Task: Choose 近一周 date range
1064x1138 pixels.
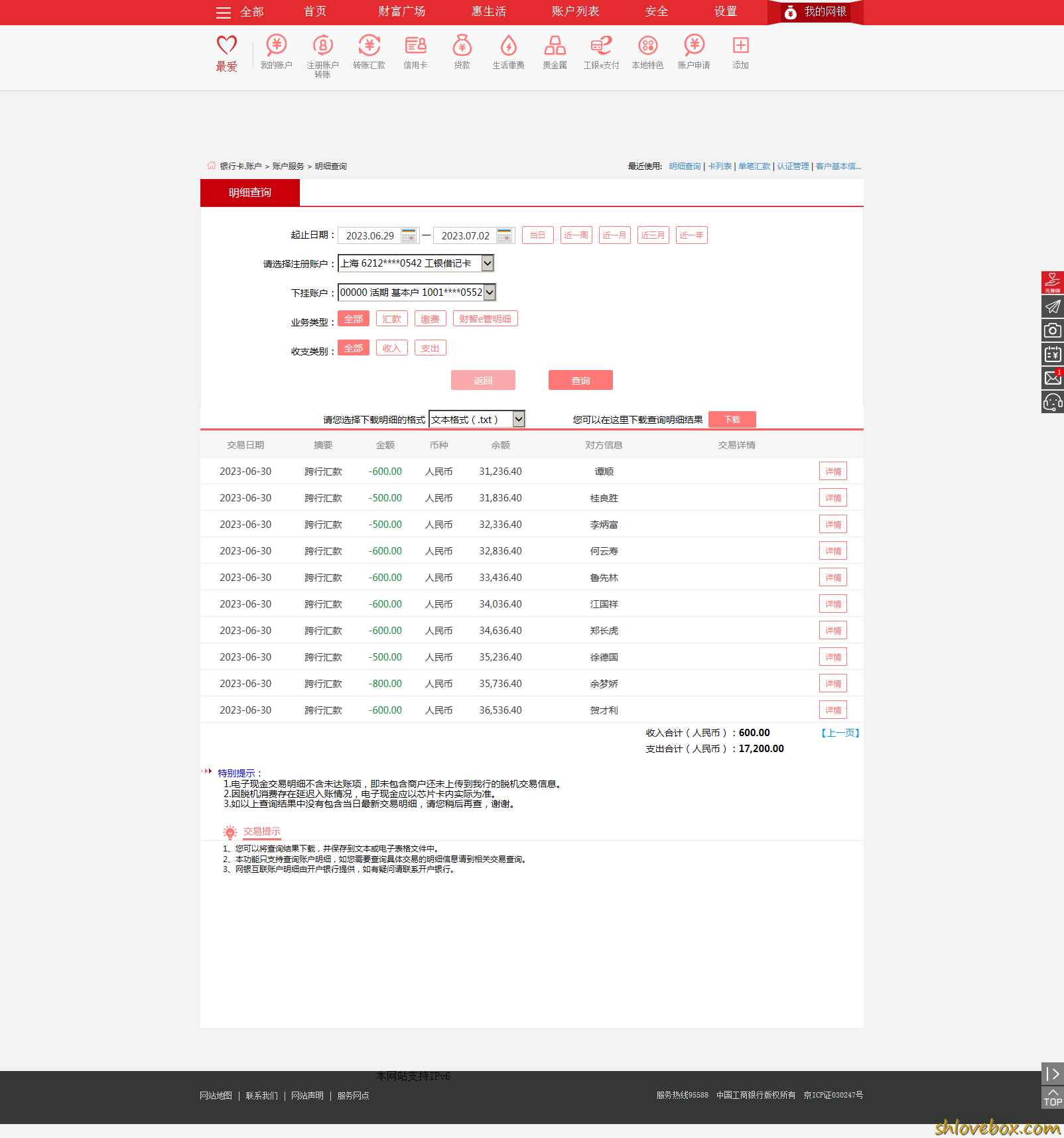Action: (x=576, y=235)
